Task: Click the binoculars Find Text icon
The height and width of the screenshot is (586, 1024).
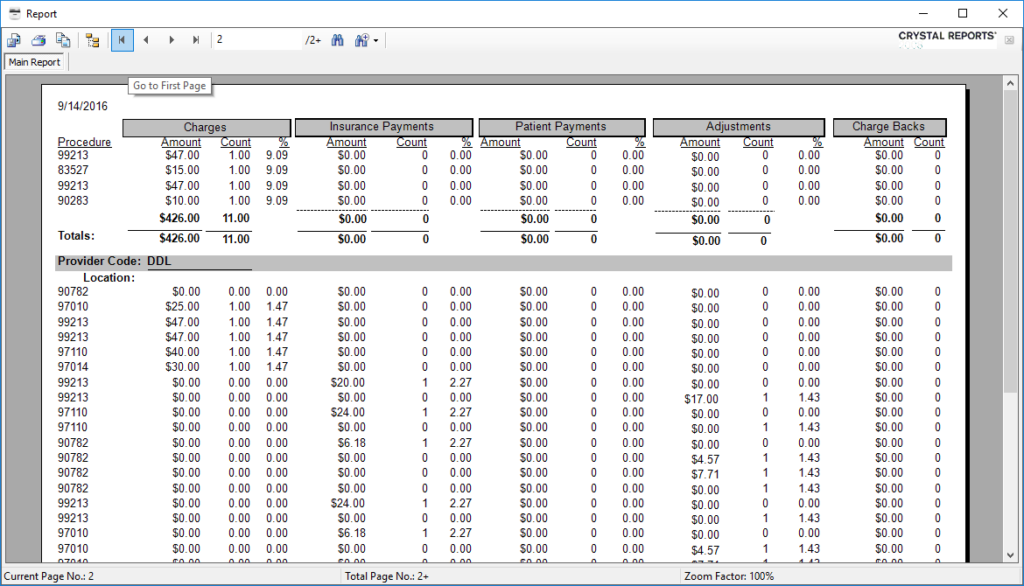Action: coord(337,40)
